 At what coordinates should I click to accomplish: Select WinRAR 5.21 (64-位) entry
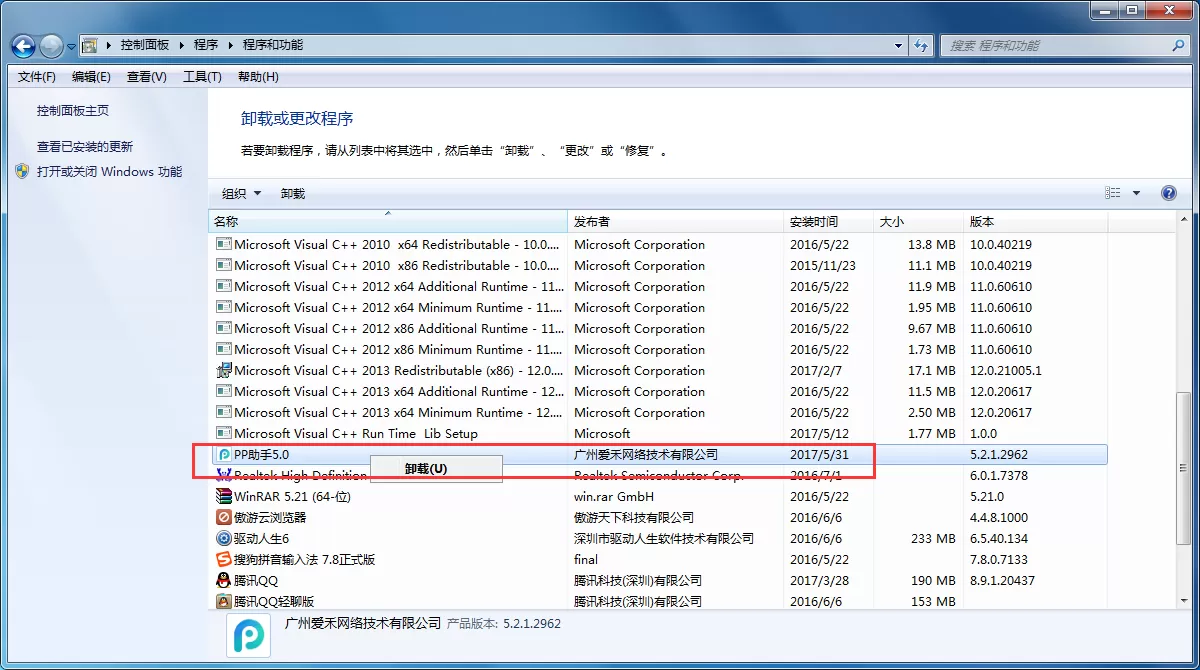click(x=292, y=496)
